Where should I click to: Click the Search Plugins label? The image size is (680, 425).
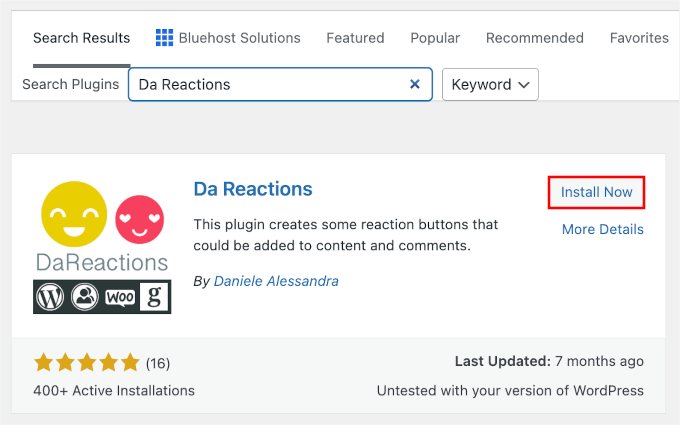71,84
